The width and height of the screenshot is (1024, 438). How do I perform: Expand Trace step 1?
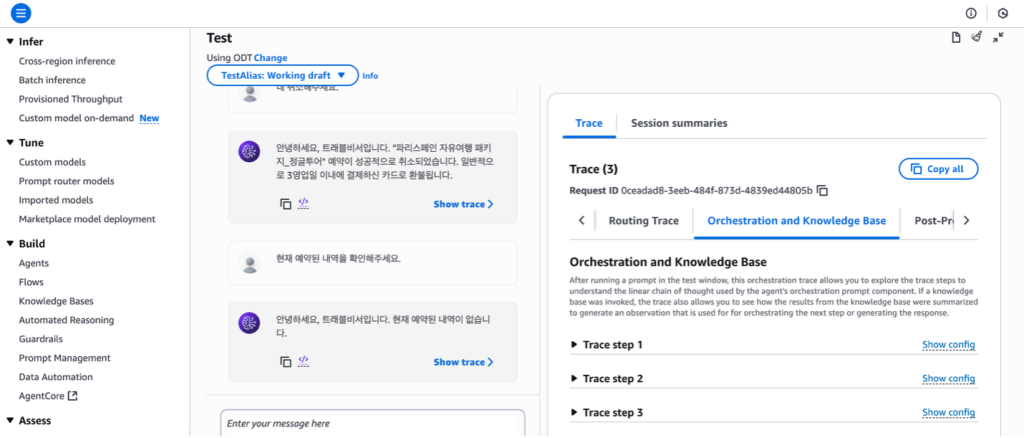pyautogui.click(x=574, y=345)
